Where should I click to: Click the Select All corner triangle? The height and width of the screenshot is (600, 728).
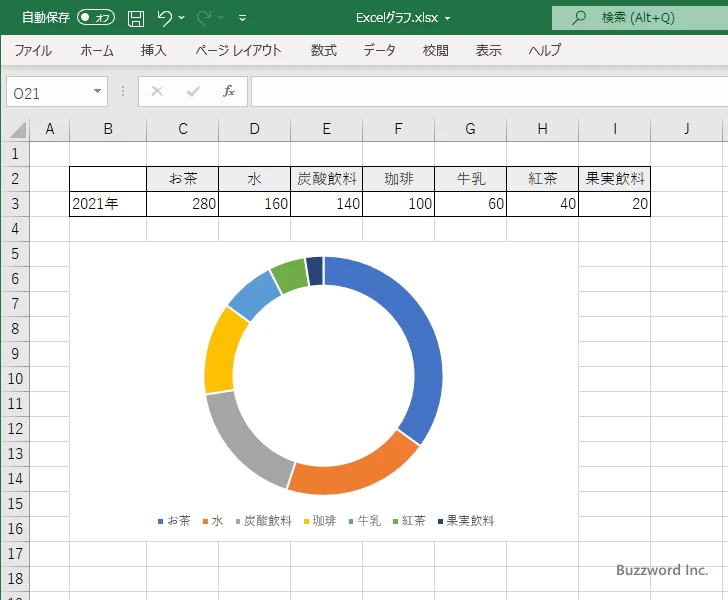tap(18, 129)
